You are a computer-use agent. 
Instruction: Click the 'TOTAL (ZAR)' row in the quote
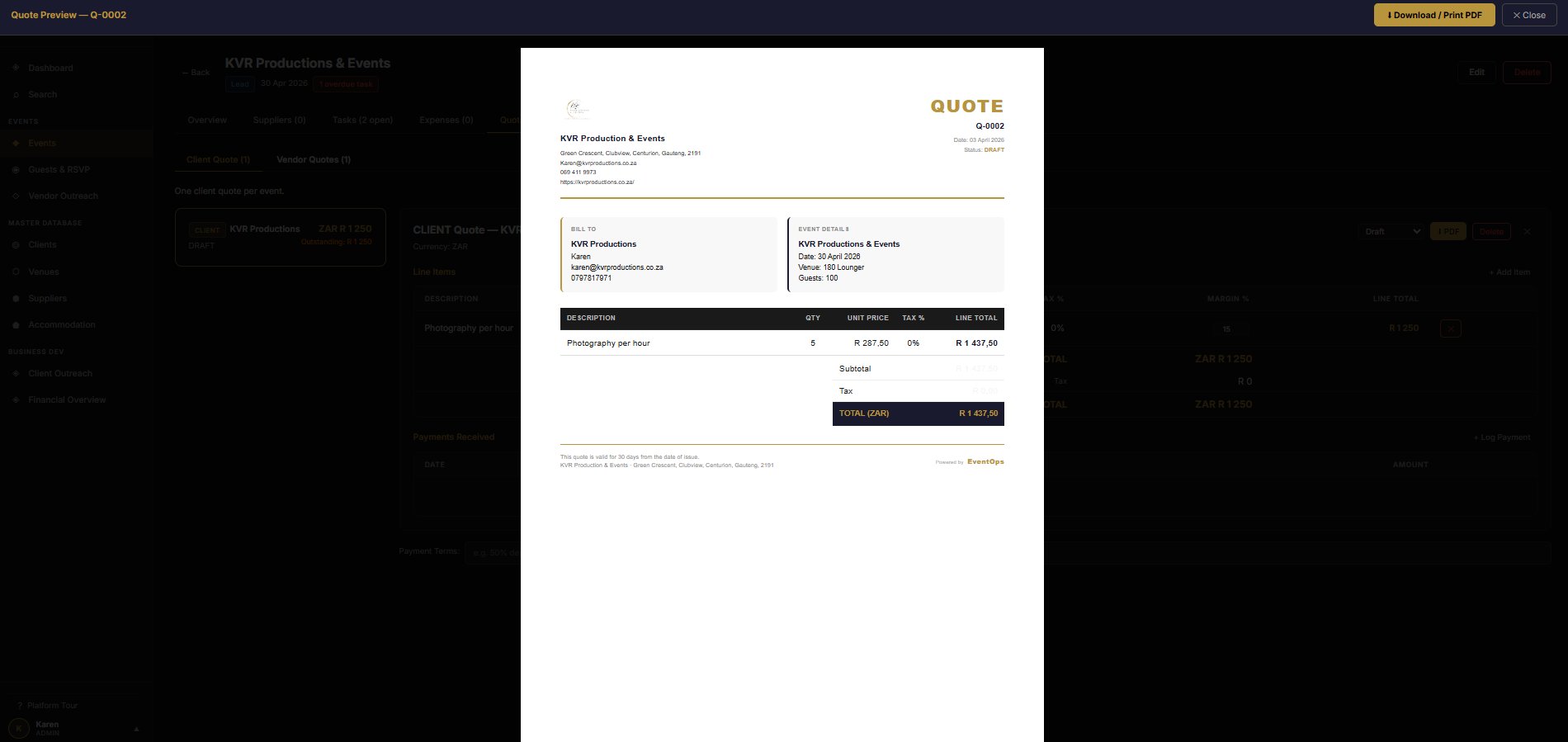[919, 414]
